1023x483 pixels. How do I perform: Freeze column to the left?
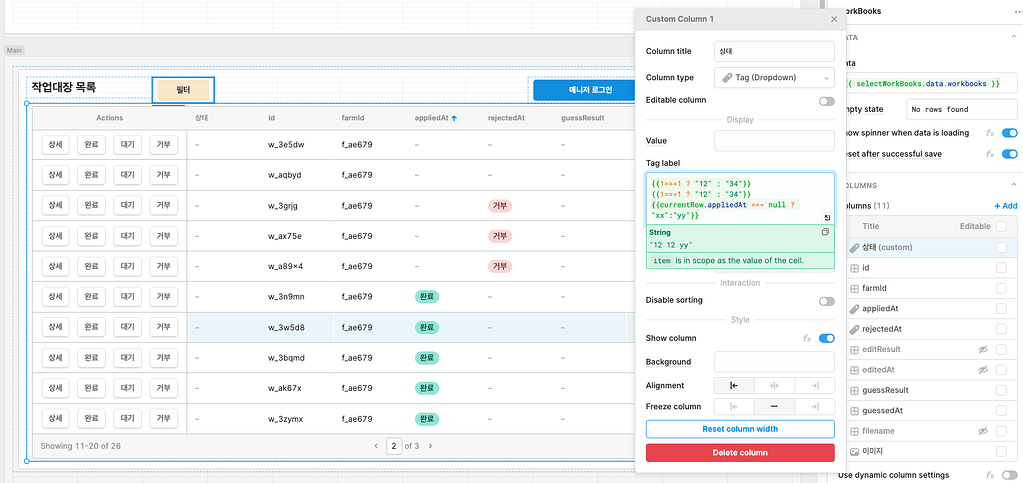tap(734, 407)
